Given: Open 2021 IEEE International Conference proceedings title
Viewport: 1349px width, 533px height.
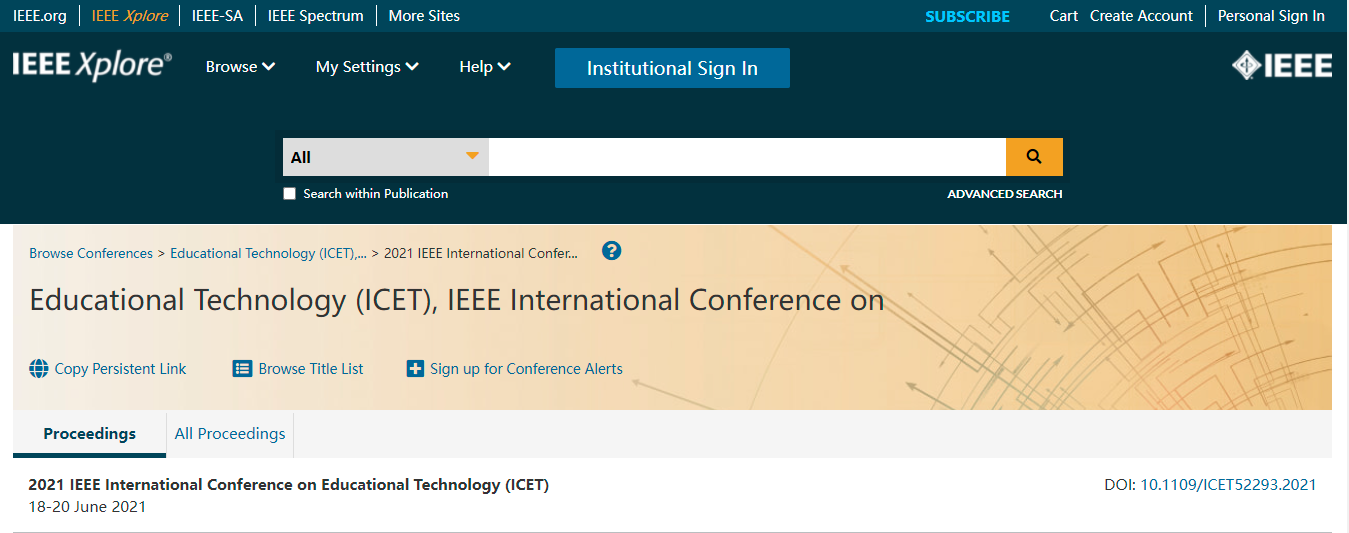Looking at the screenshot, I should tap(289, 485).
